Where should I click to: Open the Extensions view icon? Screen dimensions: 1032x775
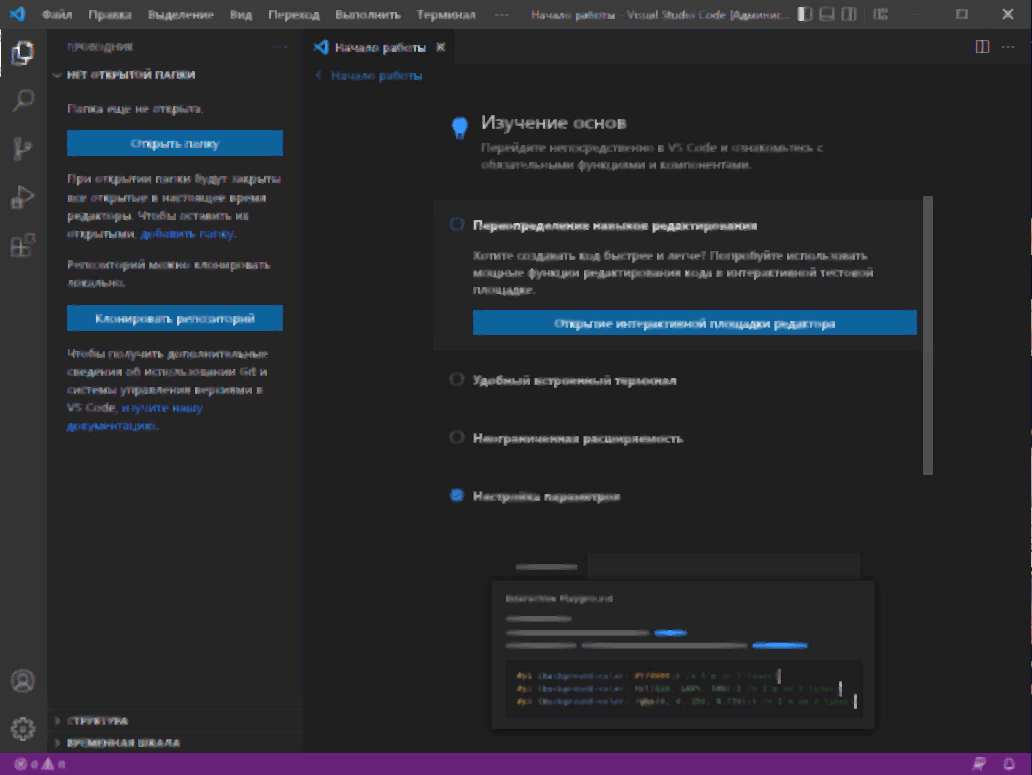23,245
